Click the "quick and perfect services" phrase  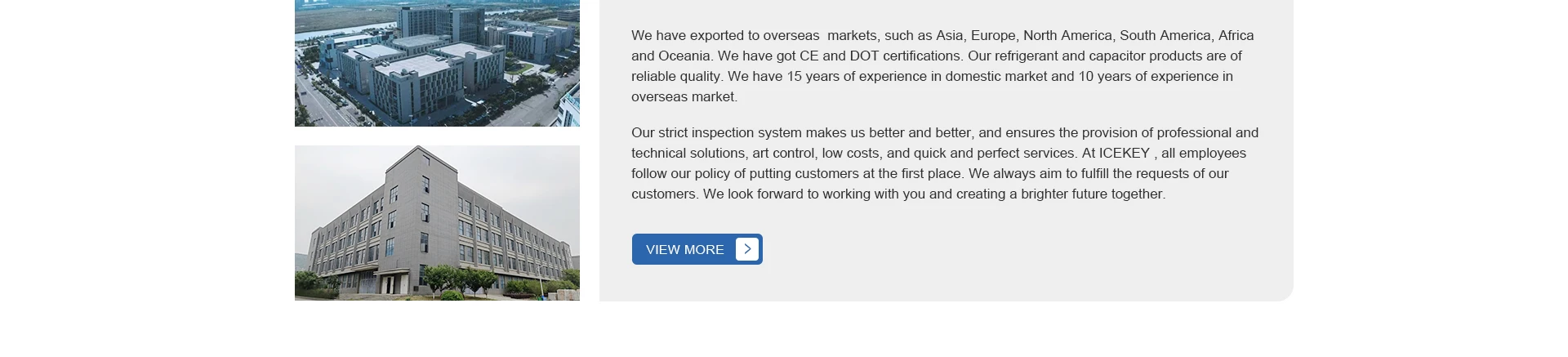pos(995,154)
